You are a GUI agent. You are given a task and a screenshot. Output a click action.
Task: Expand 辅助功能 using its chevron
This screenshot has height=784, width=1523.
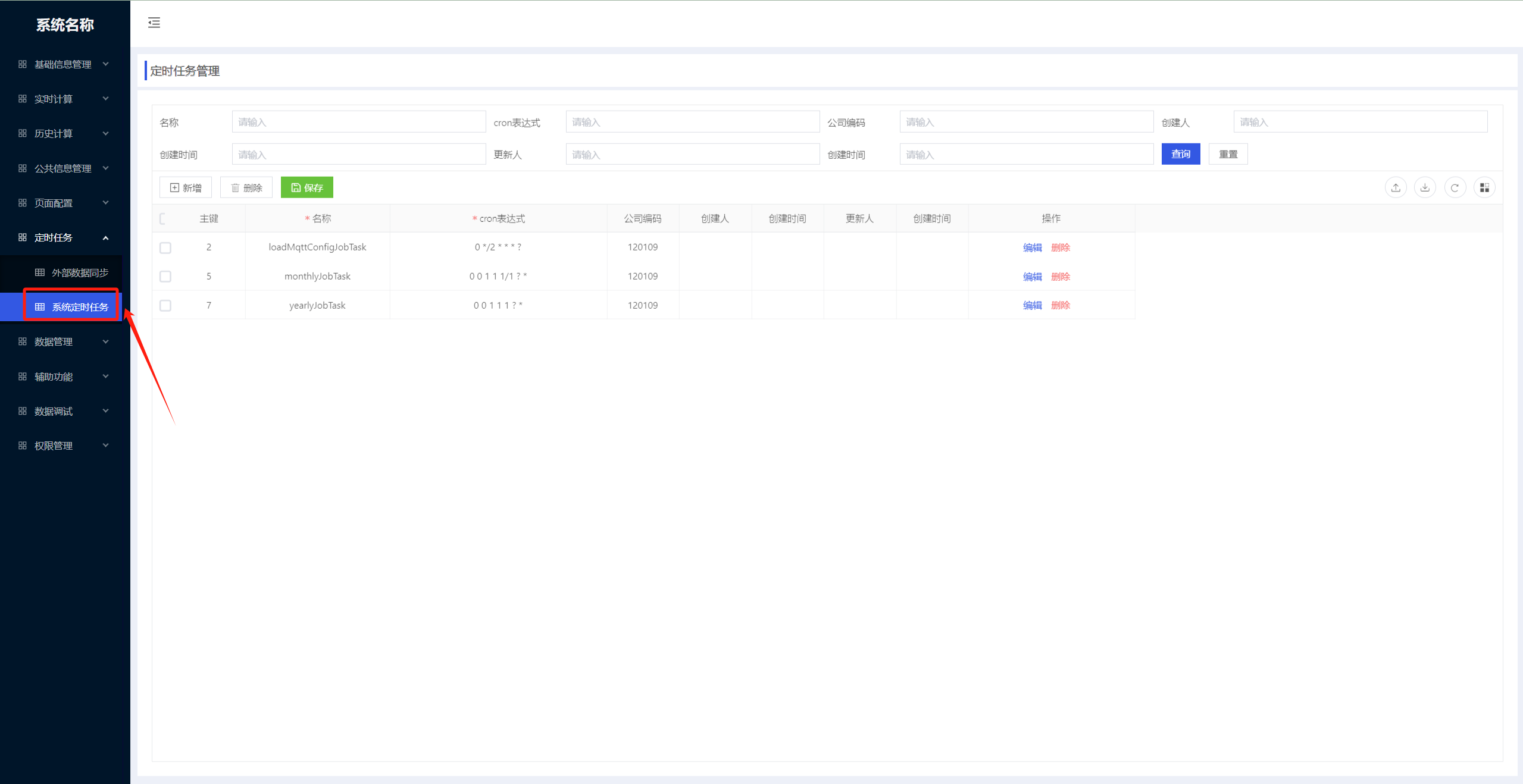click(x=106, y=376)
